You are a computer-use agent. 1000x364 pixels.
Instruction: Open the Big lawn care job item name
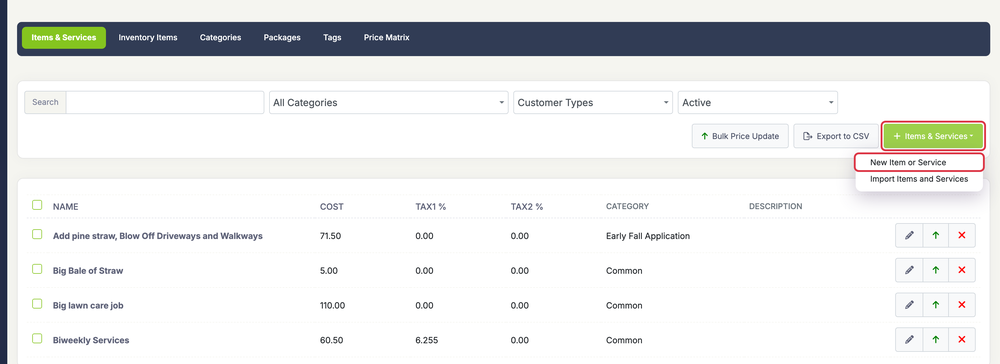click(88, 305)
